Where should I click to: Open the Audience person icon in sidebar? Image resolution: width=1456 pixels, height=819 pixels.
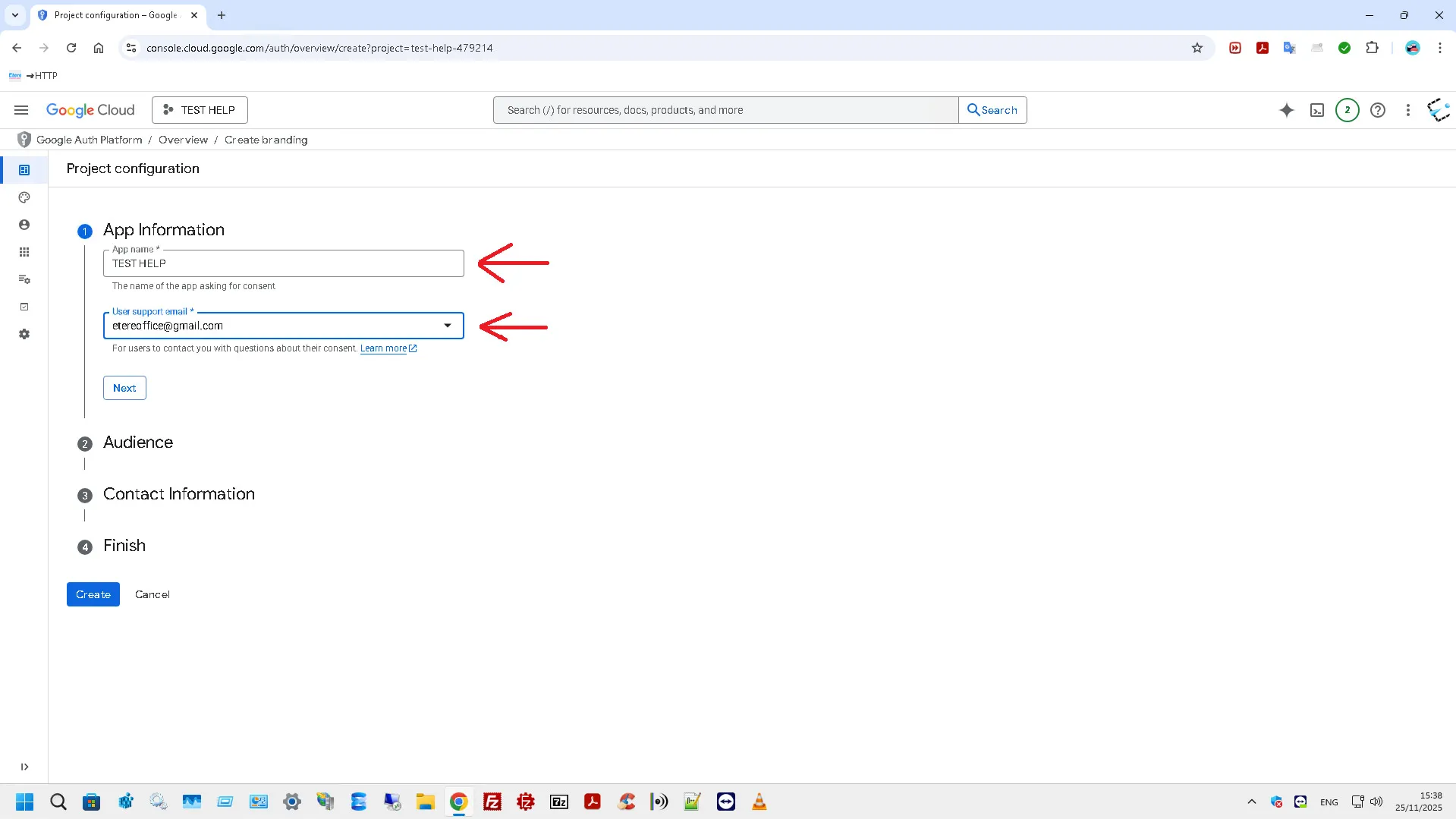pyautogui.click(x=24, y=225)
